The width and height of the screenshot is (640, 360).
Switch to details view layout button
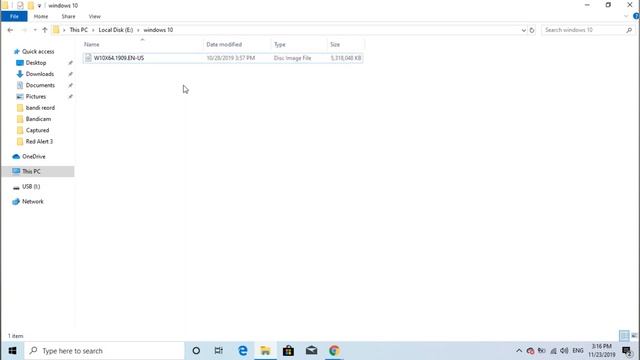tap(624, 336)
